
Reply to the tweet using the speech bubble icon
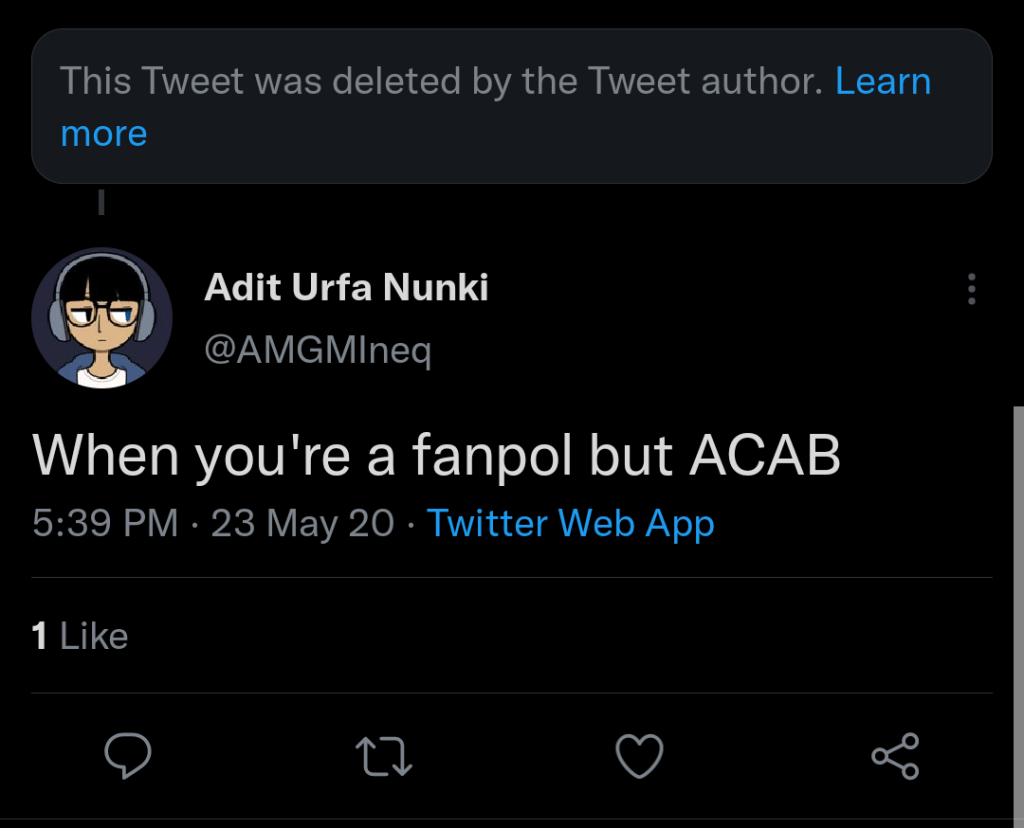pyautogui.click(x=128, y=756)
